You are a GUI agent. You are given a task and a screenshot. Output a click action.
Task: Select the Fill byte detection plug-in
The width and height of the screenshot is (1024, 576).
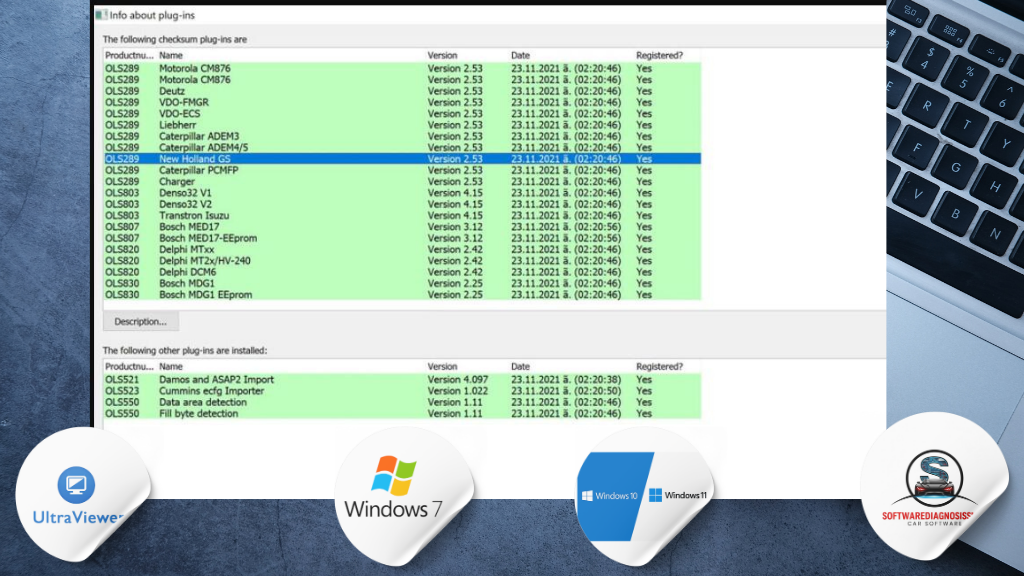point(198,414)
